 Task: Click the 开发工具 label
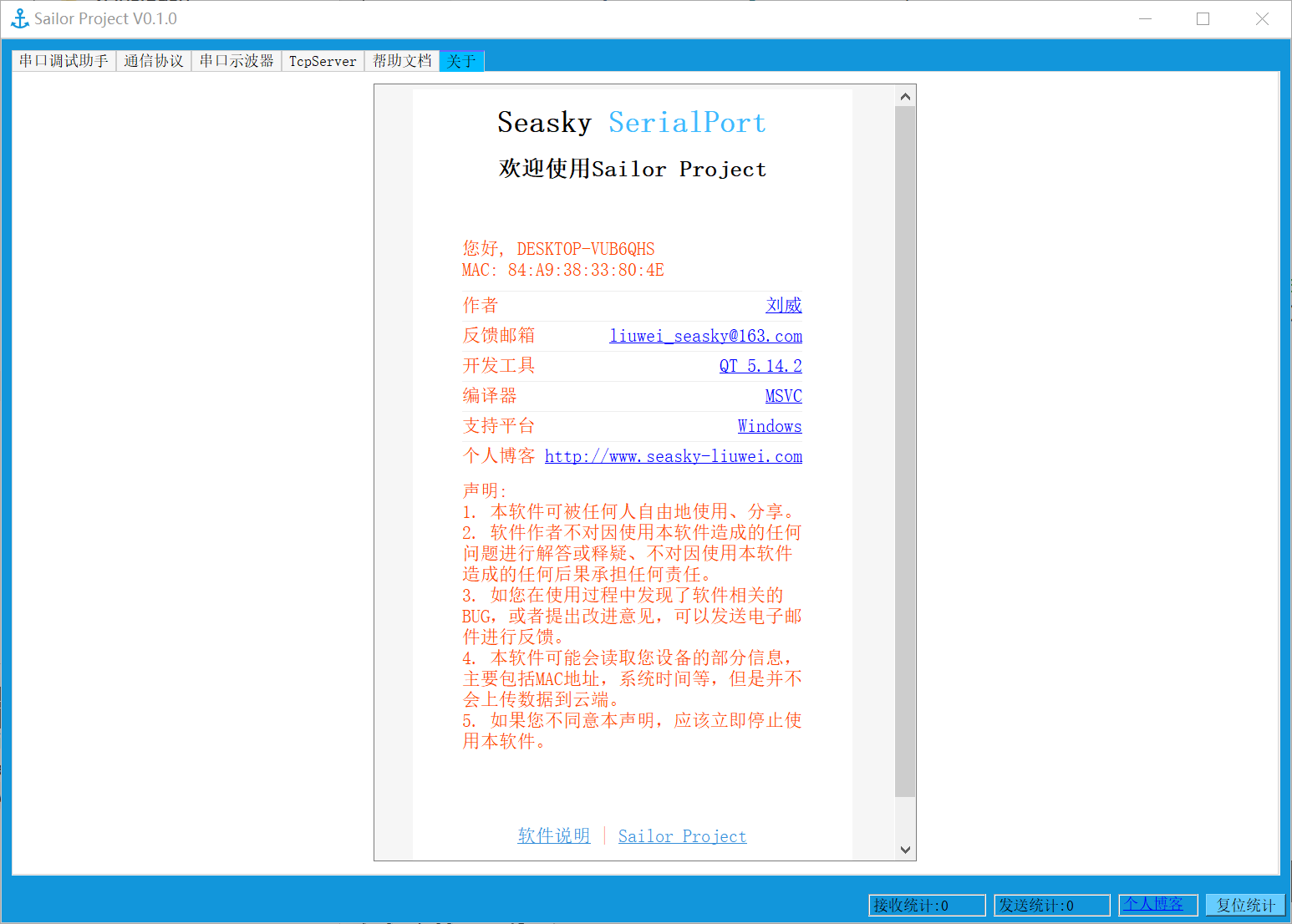click(499, 365)
